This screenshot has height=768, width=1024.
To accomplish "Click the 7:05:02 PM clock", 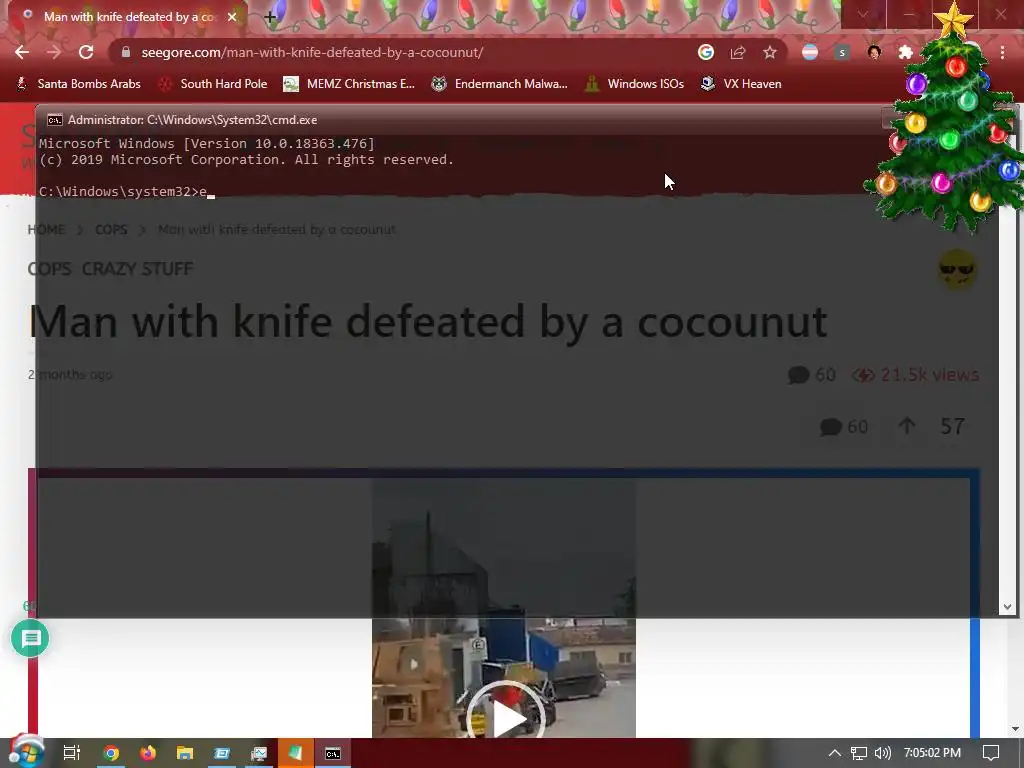I will [x=933, y=753].
